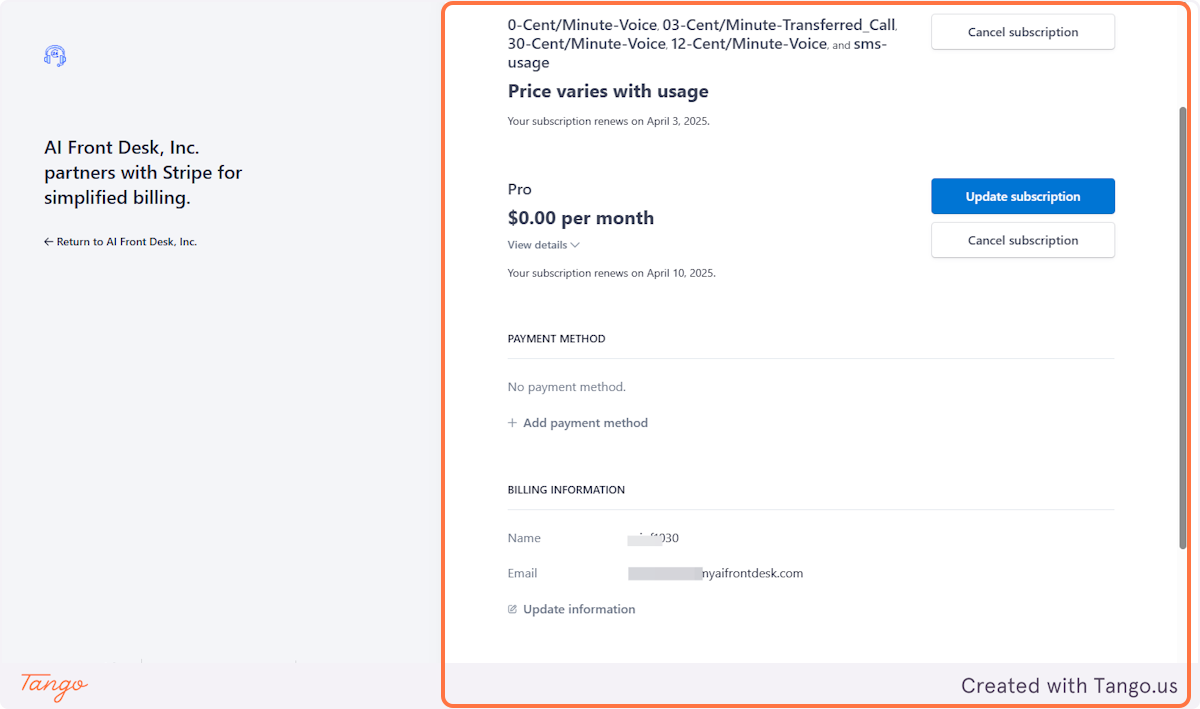Click the pencil icon next to Update information
The height and width of the screenshot is (709, 1200).
pyautogui.click(x=512, y=608)
